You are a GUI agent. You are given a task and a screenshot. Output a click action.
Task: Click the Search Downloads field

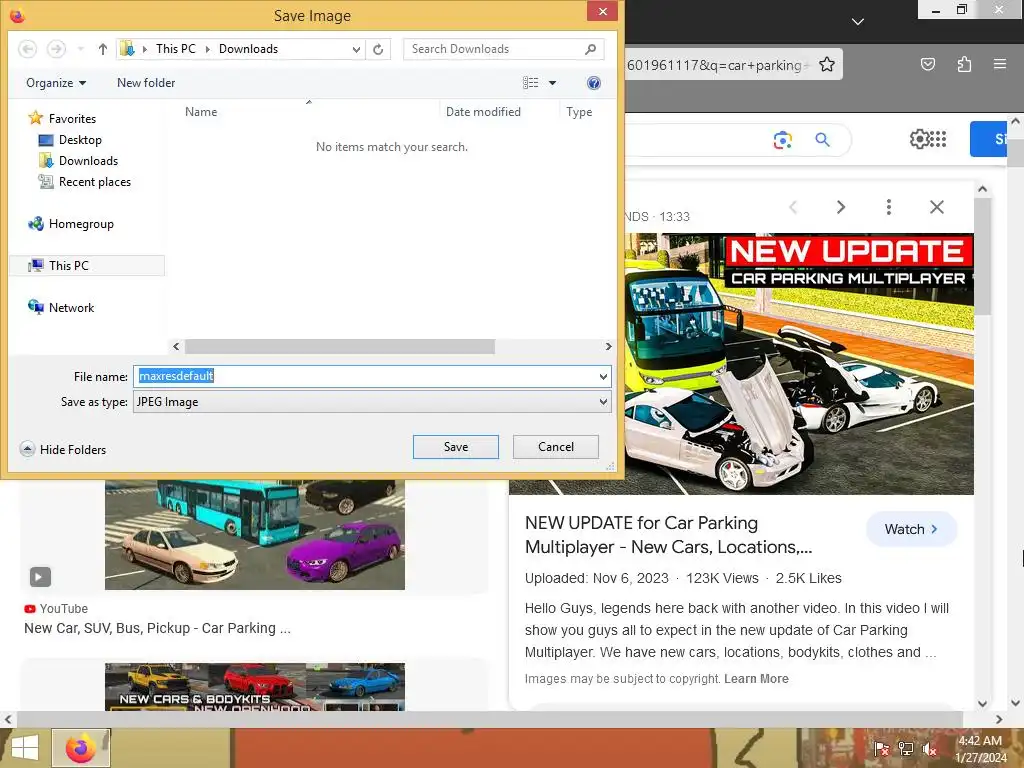coord(504,49)
